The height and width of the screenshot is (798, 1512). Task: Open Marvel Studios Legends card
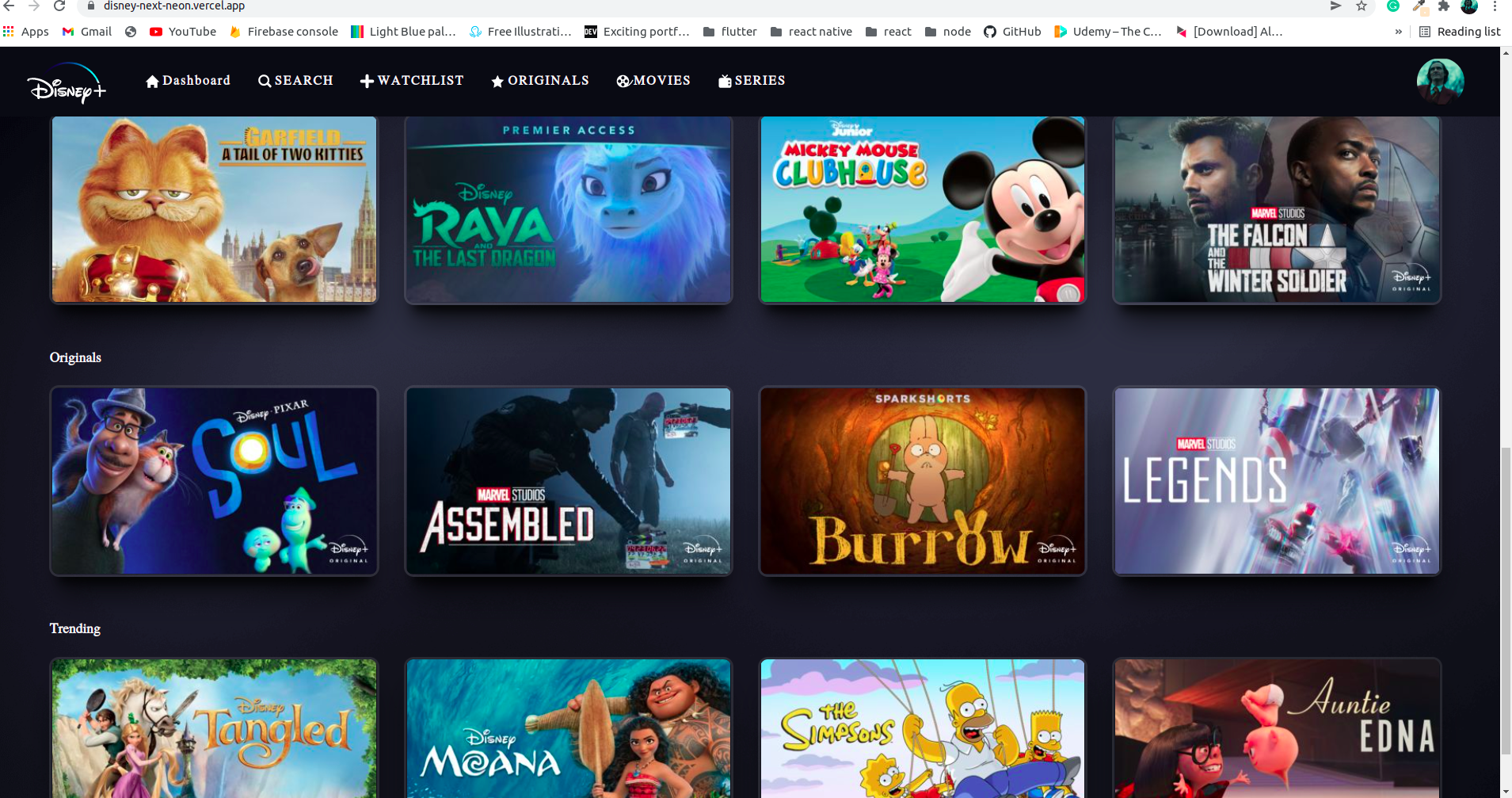coord(1277,481)
